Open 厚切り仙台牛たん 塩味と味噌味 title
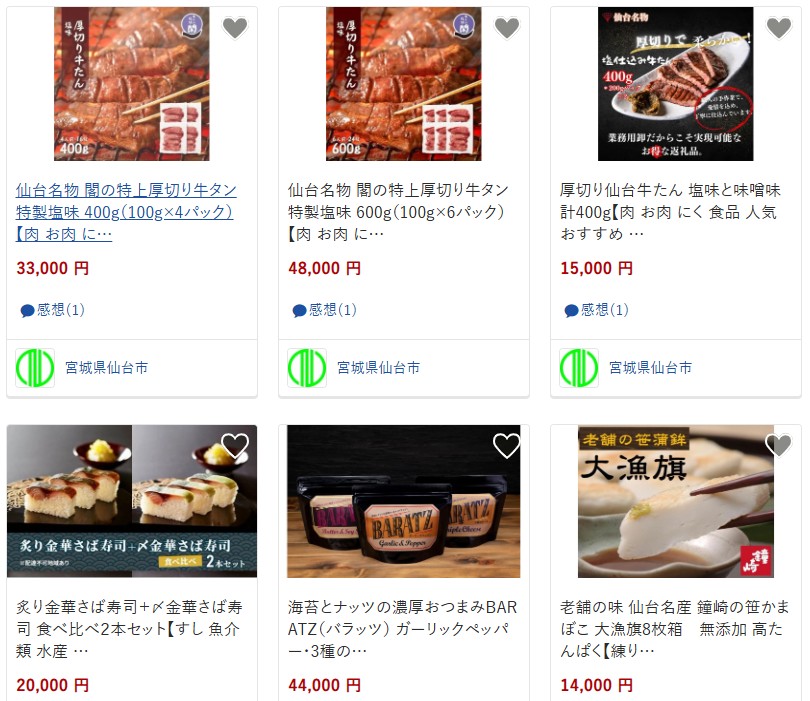This screenshot has width=810, height=701. 670,212
